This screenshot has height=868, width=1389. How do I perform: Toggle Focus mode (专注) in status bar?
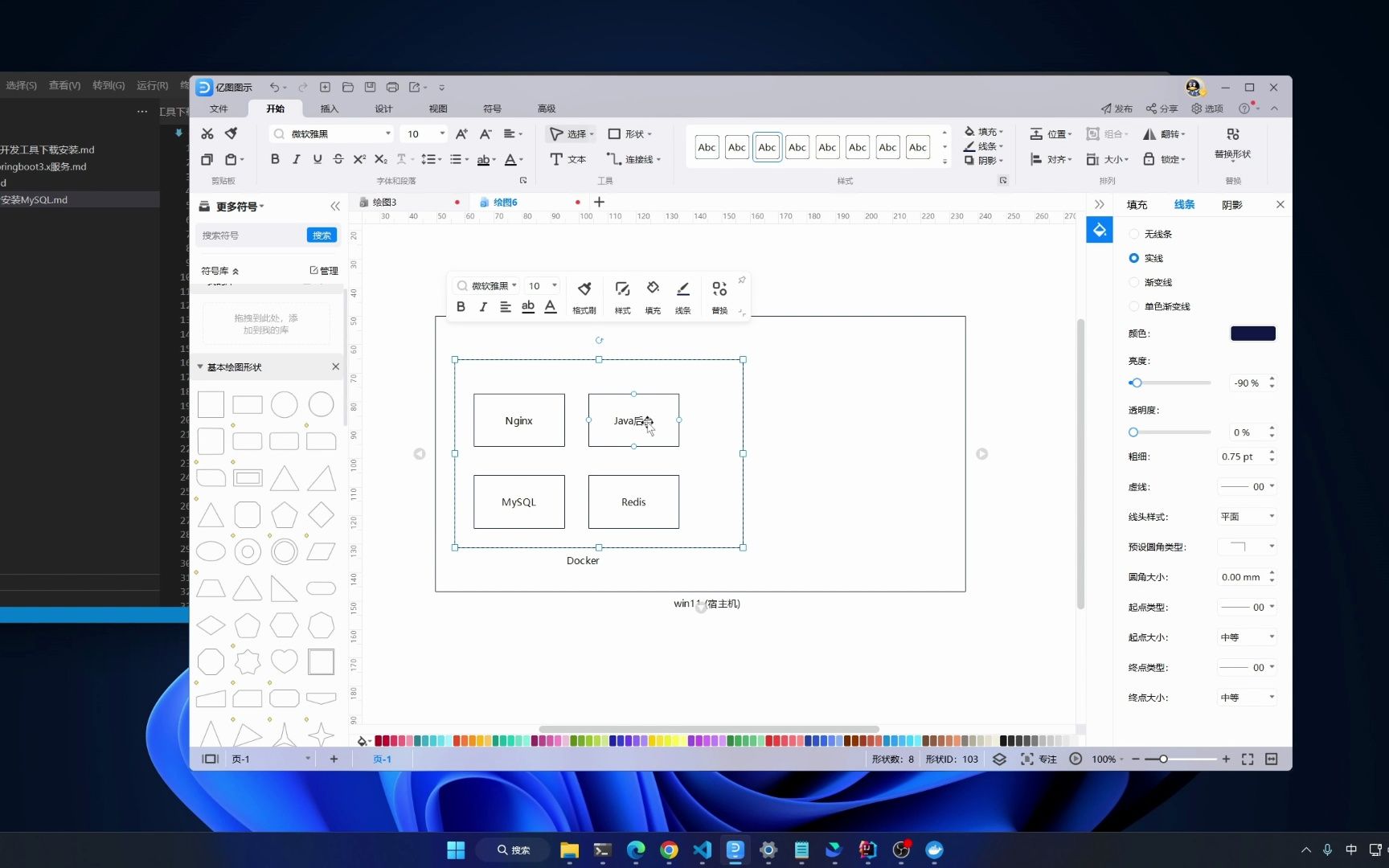click(x=1039, y=759)
